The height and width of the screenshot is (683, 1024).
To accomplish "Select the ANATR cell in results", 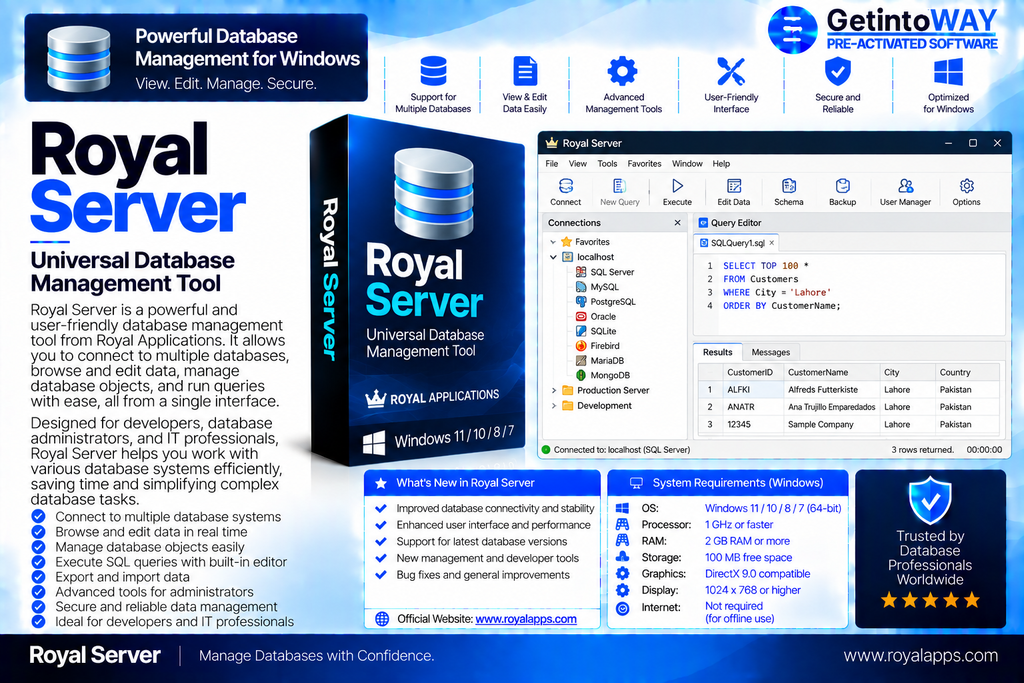I will click(752, 407).
